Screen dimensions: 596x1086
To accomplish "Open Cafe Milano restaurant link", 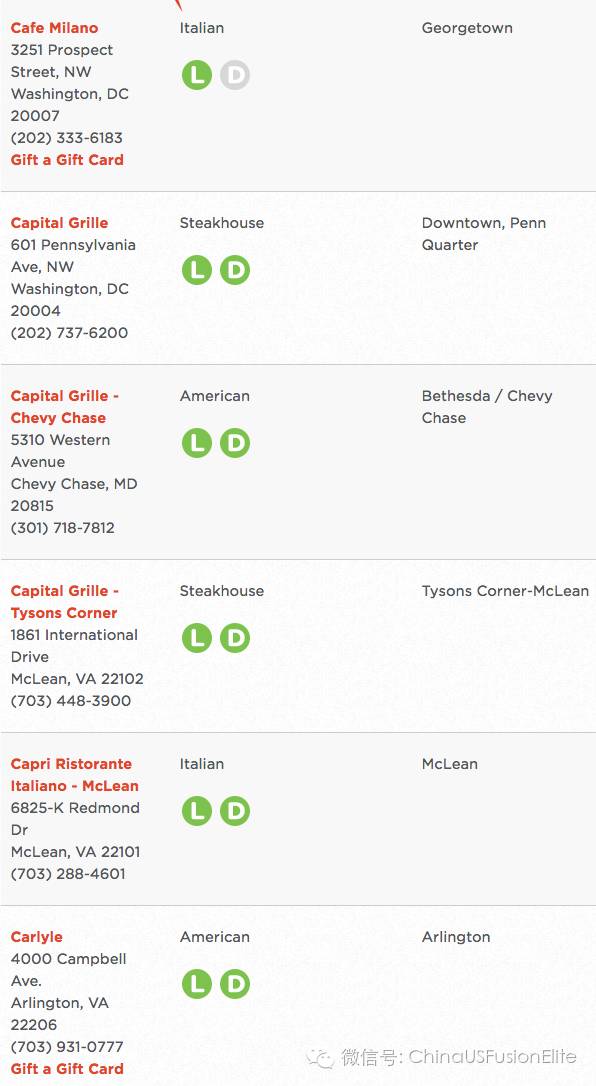I will click(55, 28).
